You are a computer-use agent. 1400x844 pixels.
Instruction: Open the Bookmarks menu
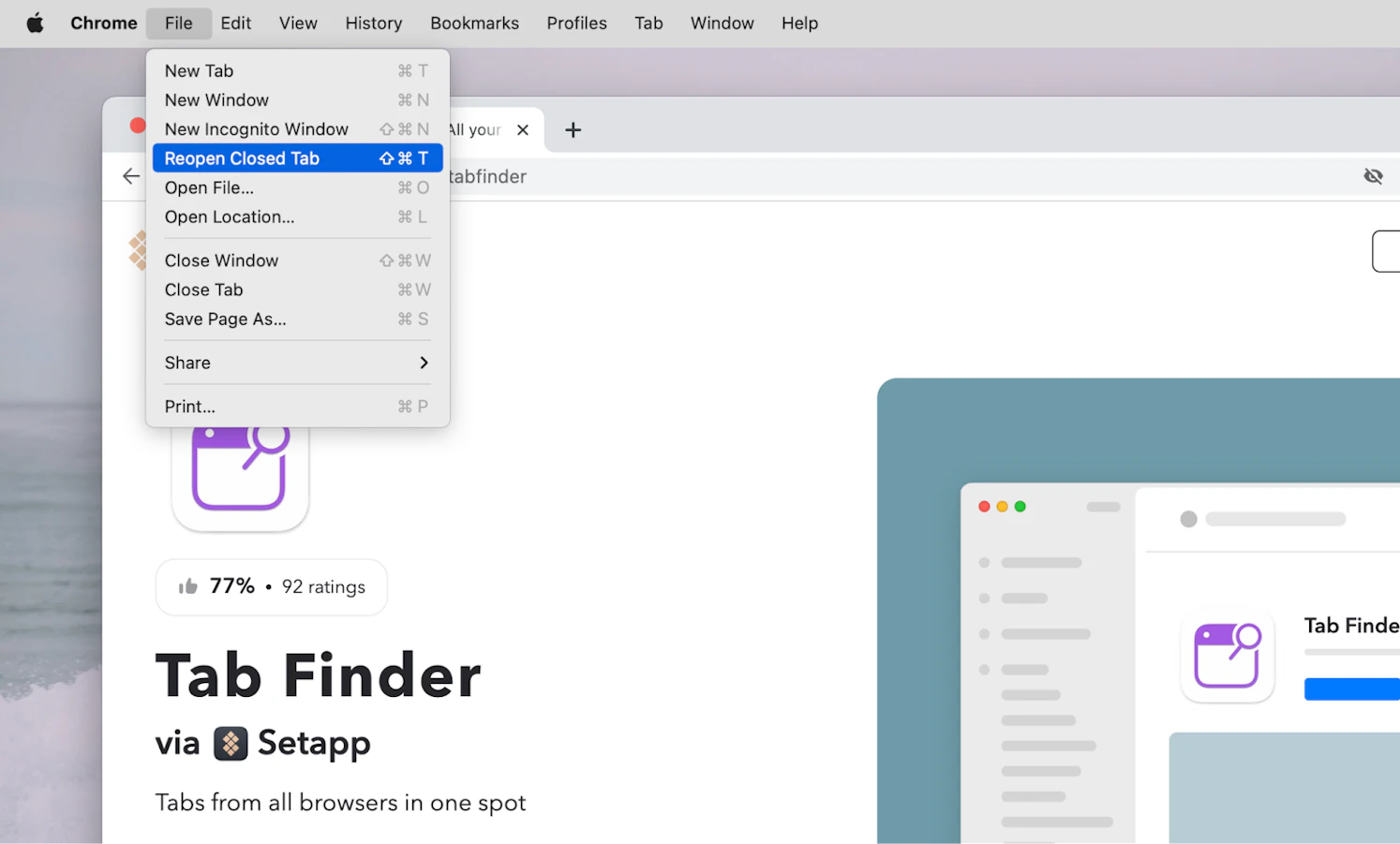(474, 22)
